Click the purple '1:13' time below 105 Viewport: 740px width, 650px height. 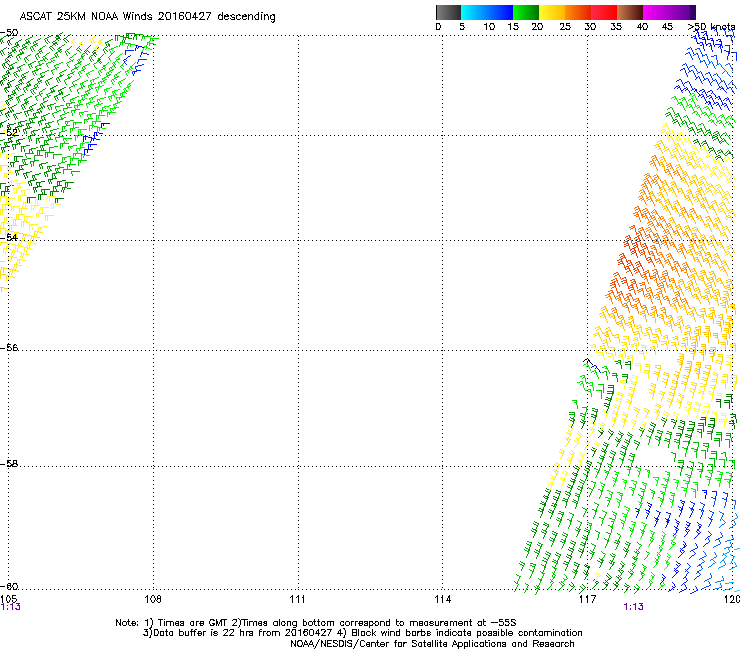10,607
